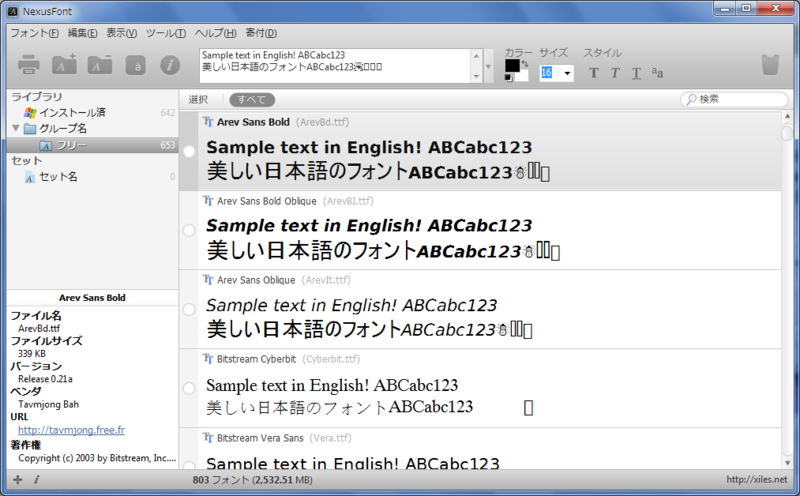Click the Print toolbar icon
This screenshot has height=496, width=800.
[29, 65]
